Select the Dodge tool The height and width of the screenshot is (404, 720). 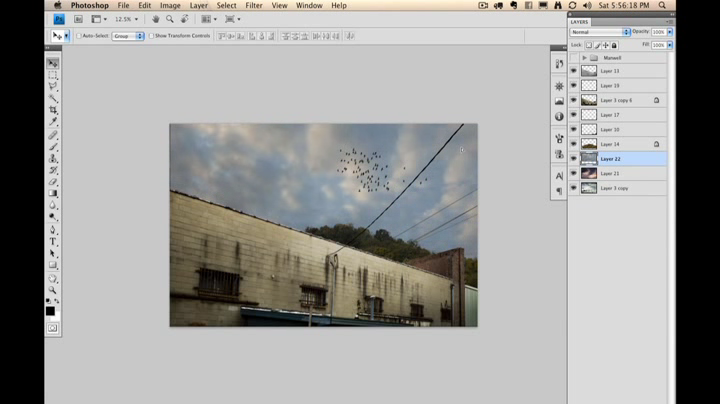pos(53,217)
